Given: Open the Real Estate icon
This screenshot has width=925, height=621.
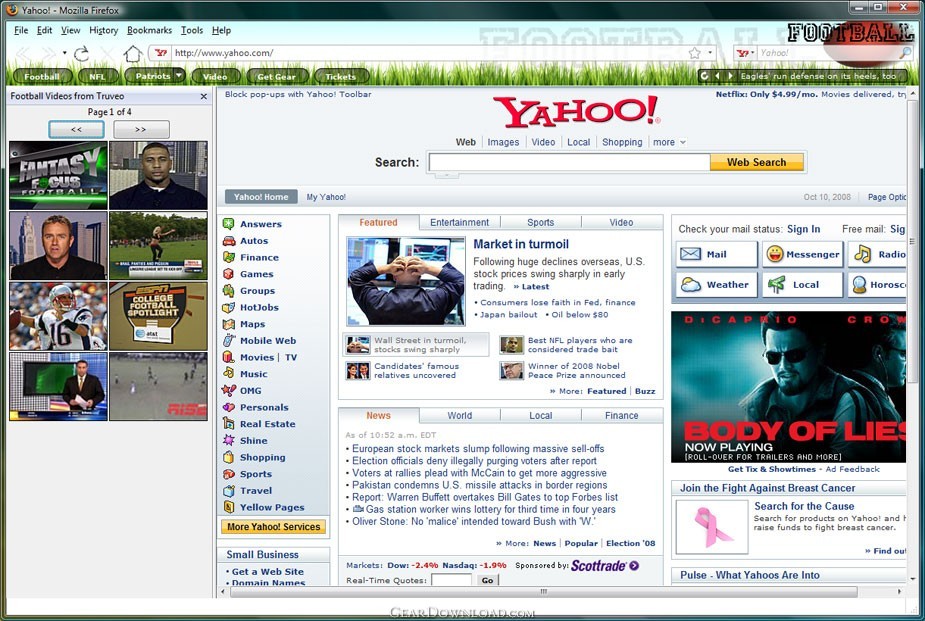Looking at the screenshot, I should pos(229,423).
